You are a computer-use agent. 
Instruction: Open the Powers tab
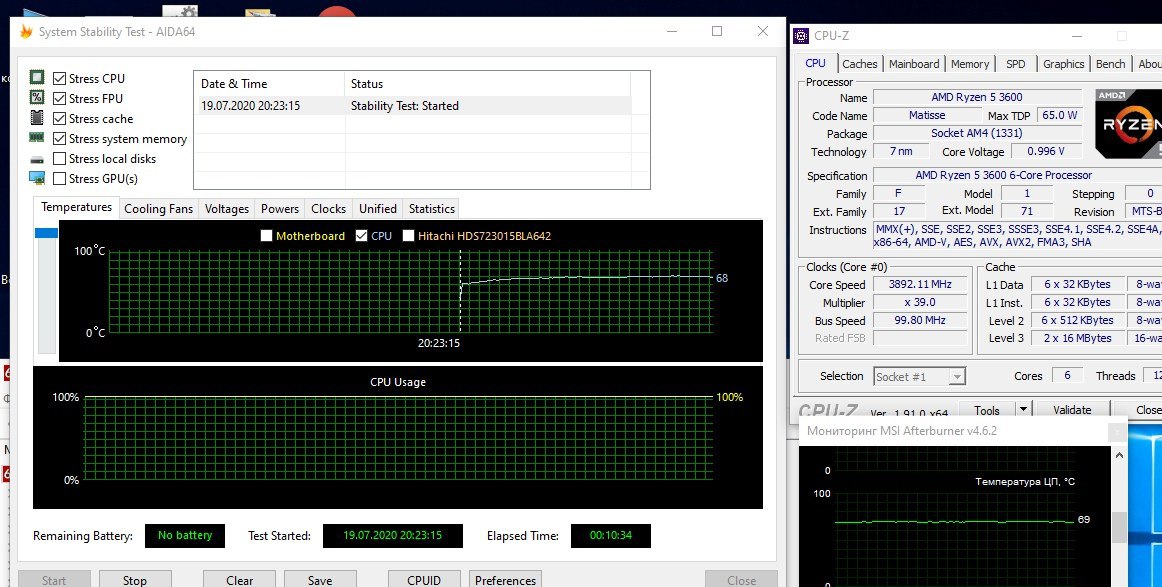[x=280, y=209]
